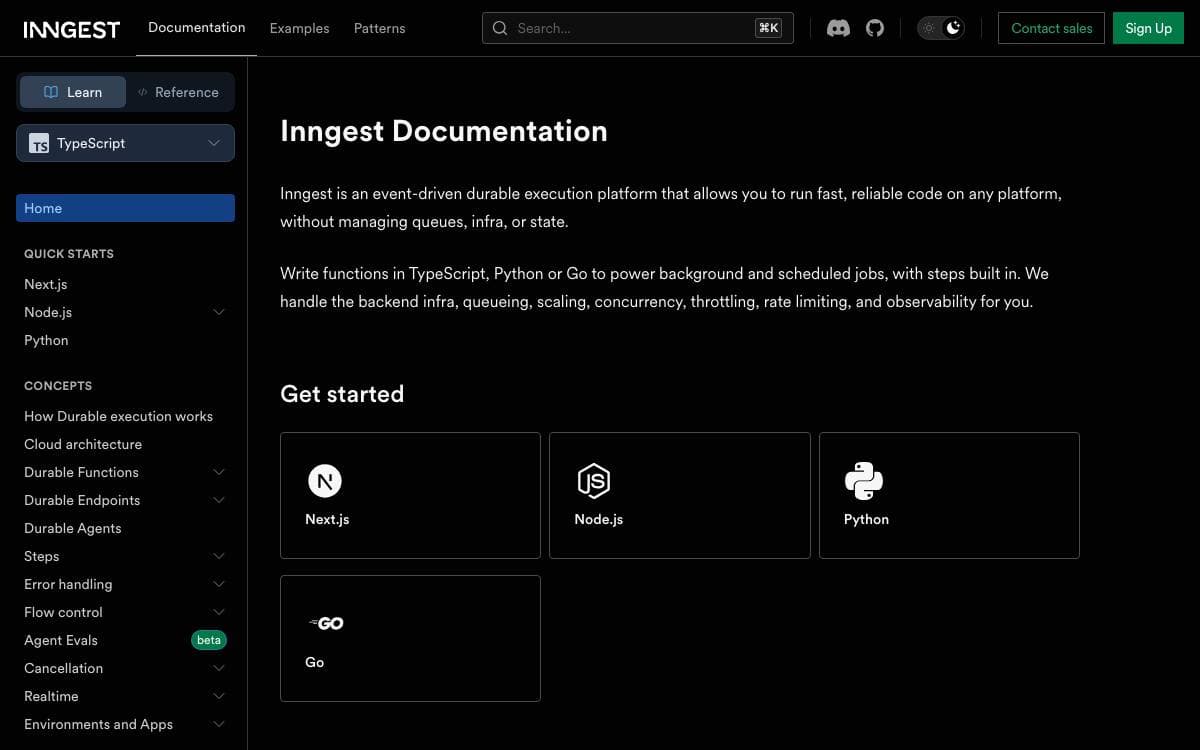The image size is (1200, 750).
Task: Open the Patterns tab
Action: [379, 28]
